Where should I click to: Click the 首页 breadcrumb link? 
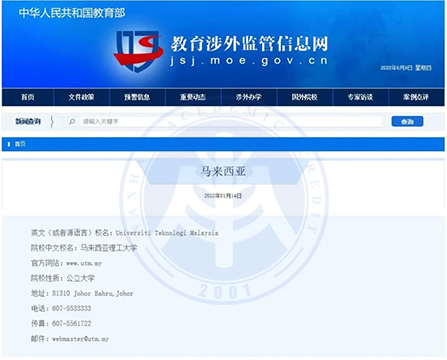20,144
